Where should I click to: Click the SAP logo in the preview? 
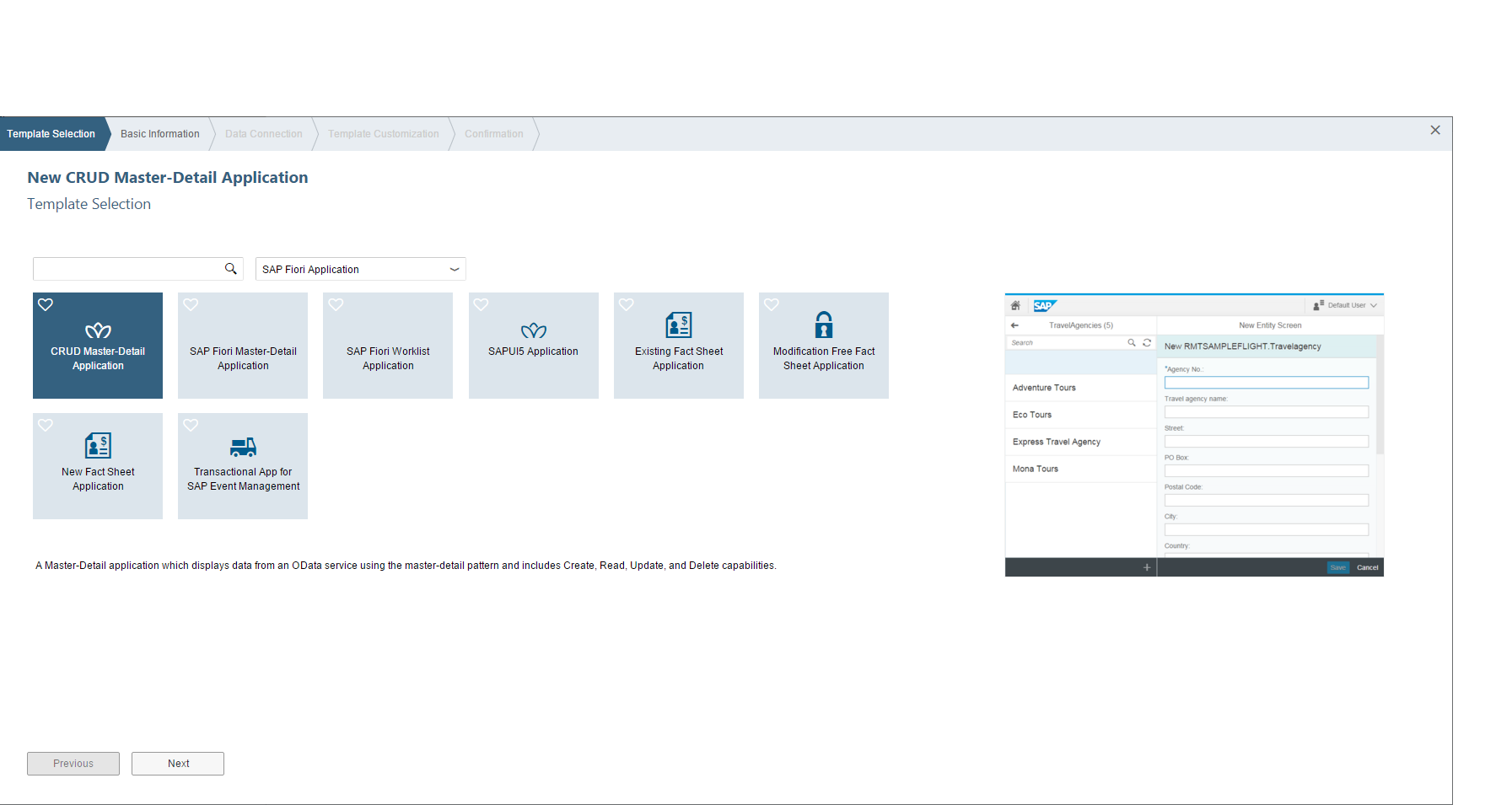pyautogui.click(x=1045, y=305)
